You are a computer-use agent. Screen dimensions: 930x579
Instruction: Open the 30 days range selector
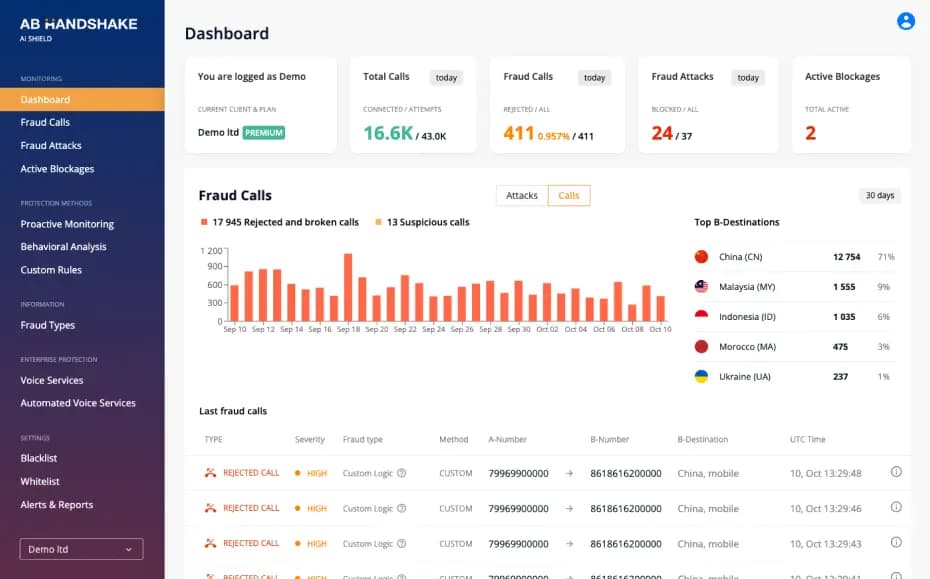(x=880, y=195)
